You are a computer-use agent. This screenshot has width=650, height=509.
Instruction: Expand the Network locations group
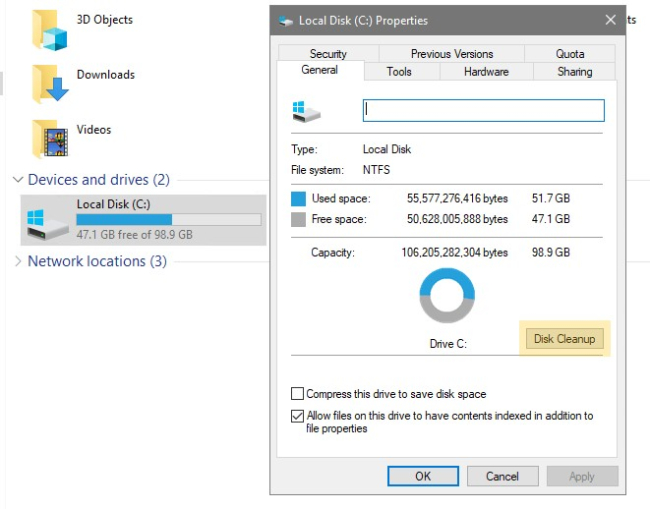(18, 261)
